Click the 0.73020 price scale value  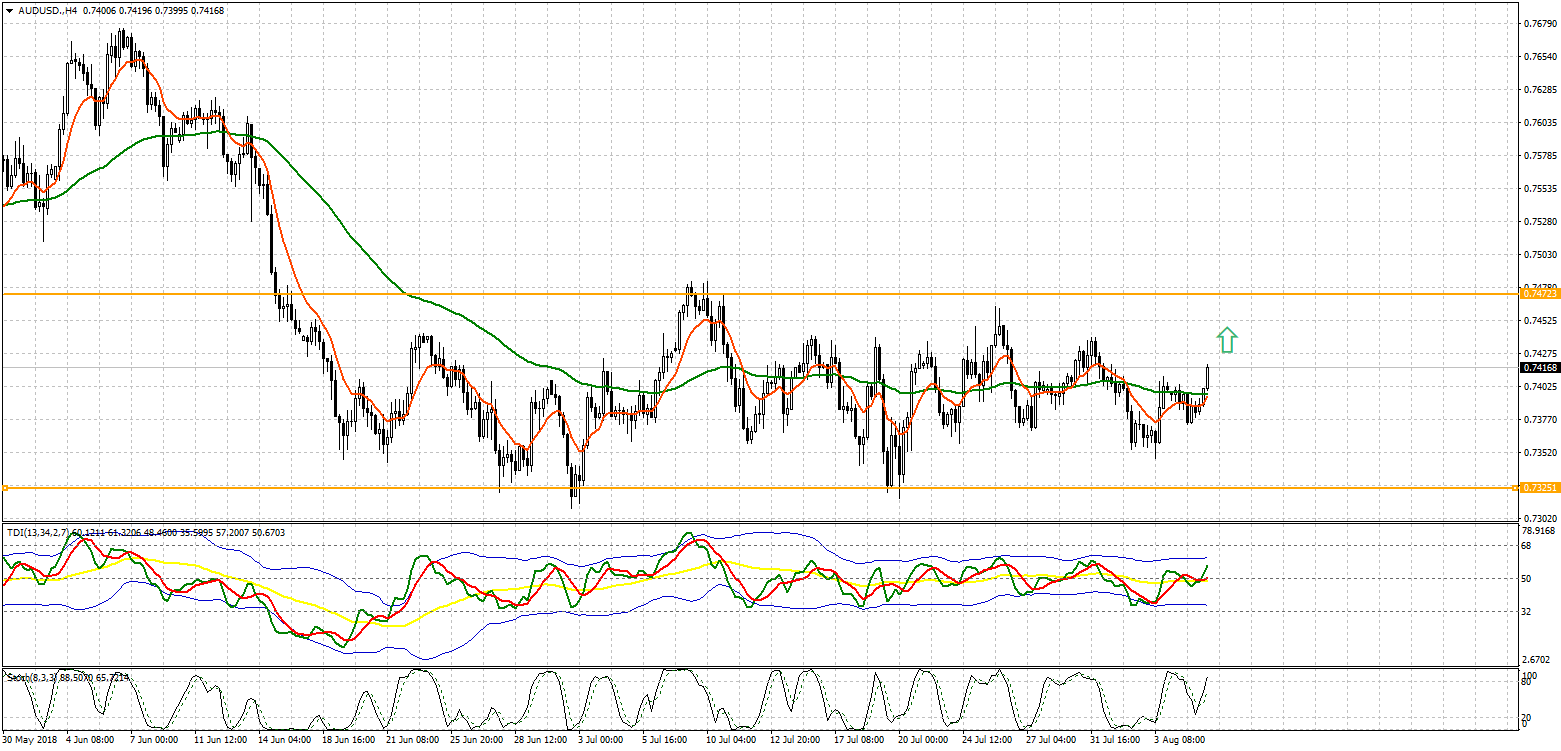(x=1538, y=518)
